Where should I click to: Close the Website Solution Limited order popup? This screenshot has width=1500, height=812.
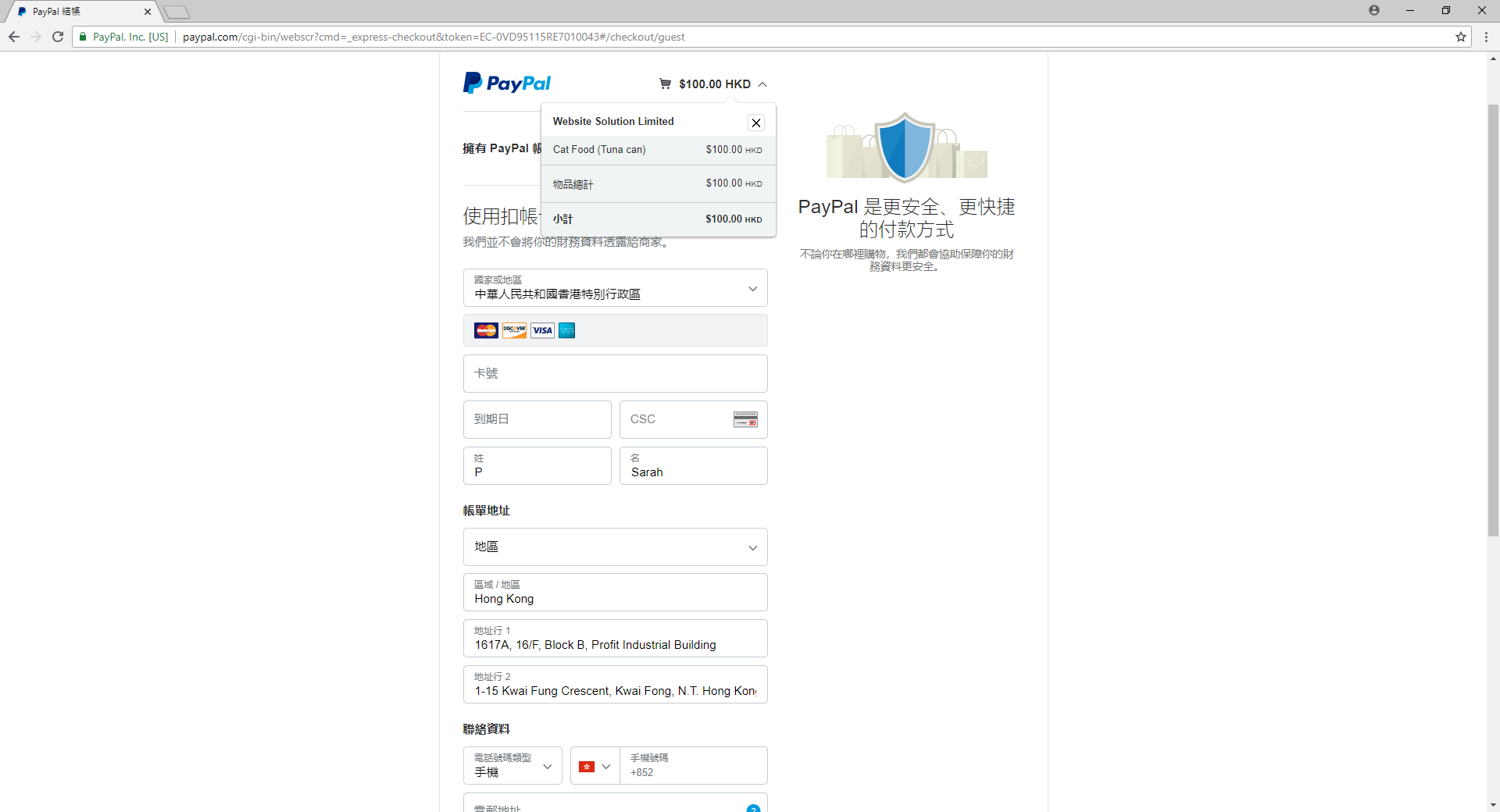click(x=755, y=123)
